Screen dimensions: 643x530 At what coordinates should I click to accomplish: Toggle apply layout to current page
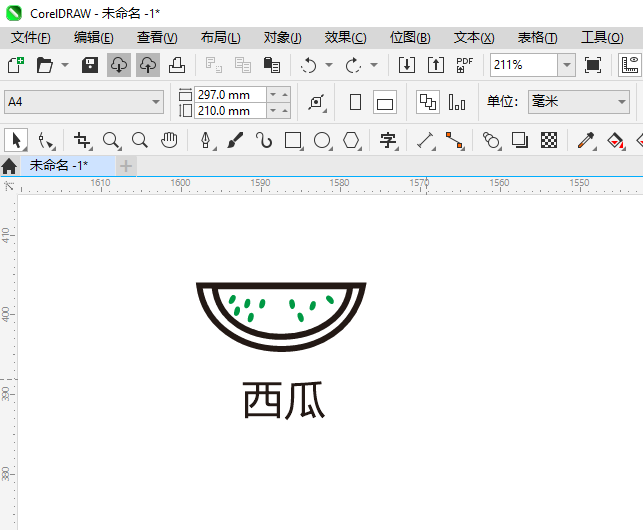(x=457, y=102)
